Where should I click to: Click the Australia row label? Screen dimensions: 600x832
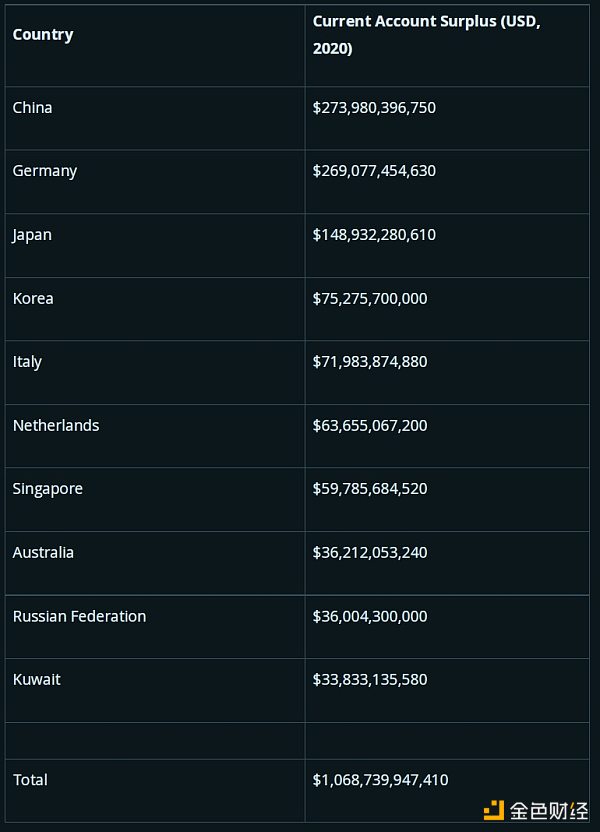43,552
